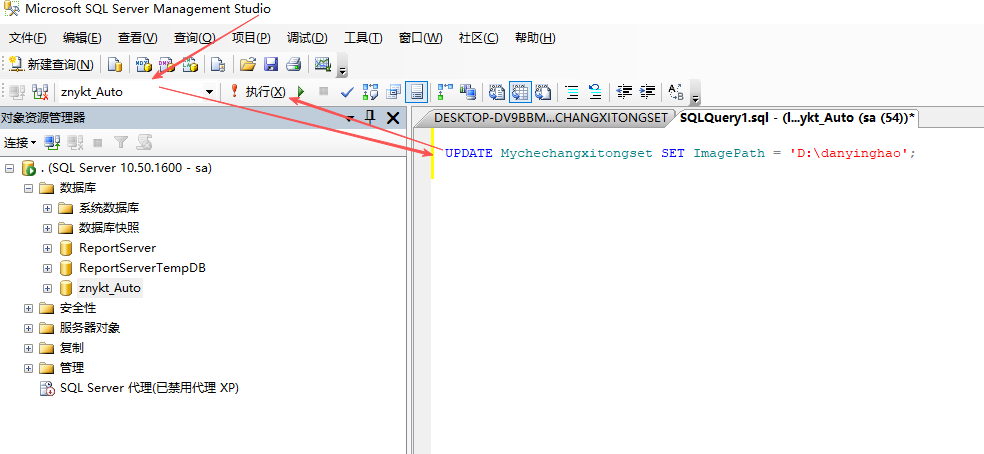Expand the ReportServer database node
The width and height of the screenshot is (984, 454).
47,248
